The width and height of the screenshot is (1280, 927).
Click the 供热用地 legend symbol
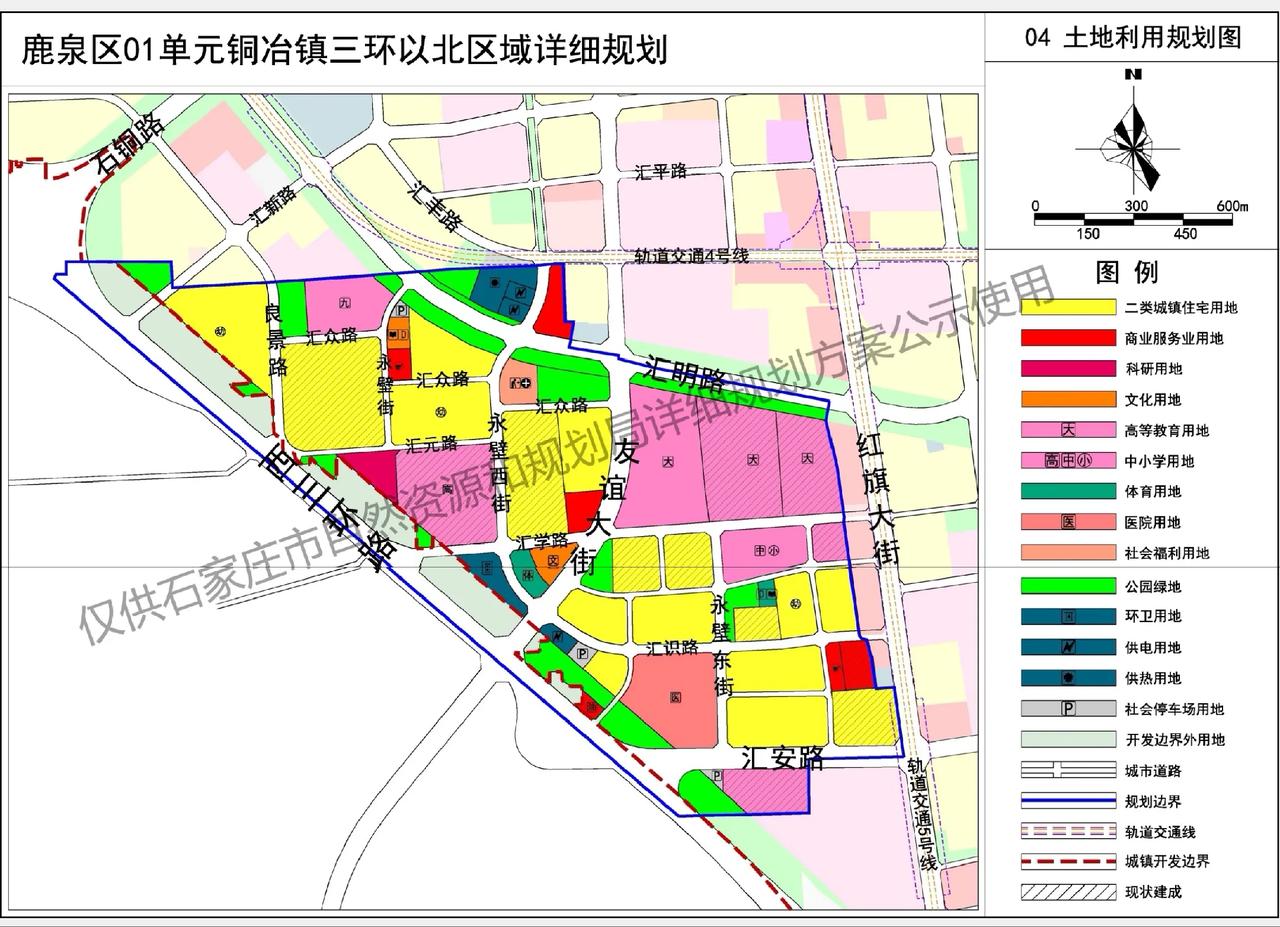1068,677
